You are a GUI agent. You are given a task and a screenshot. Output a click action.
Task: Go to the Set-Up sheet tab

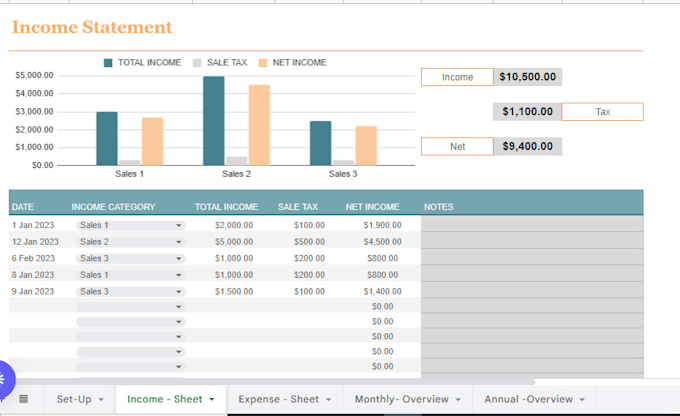[x=74, y=399]
